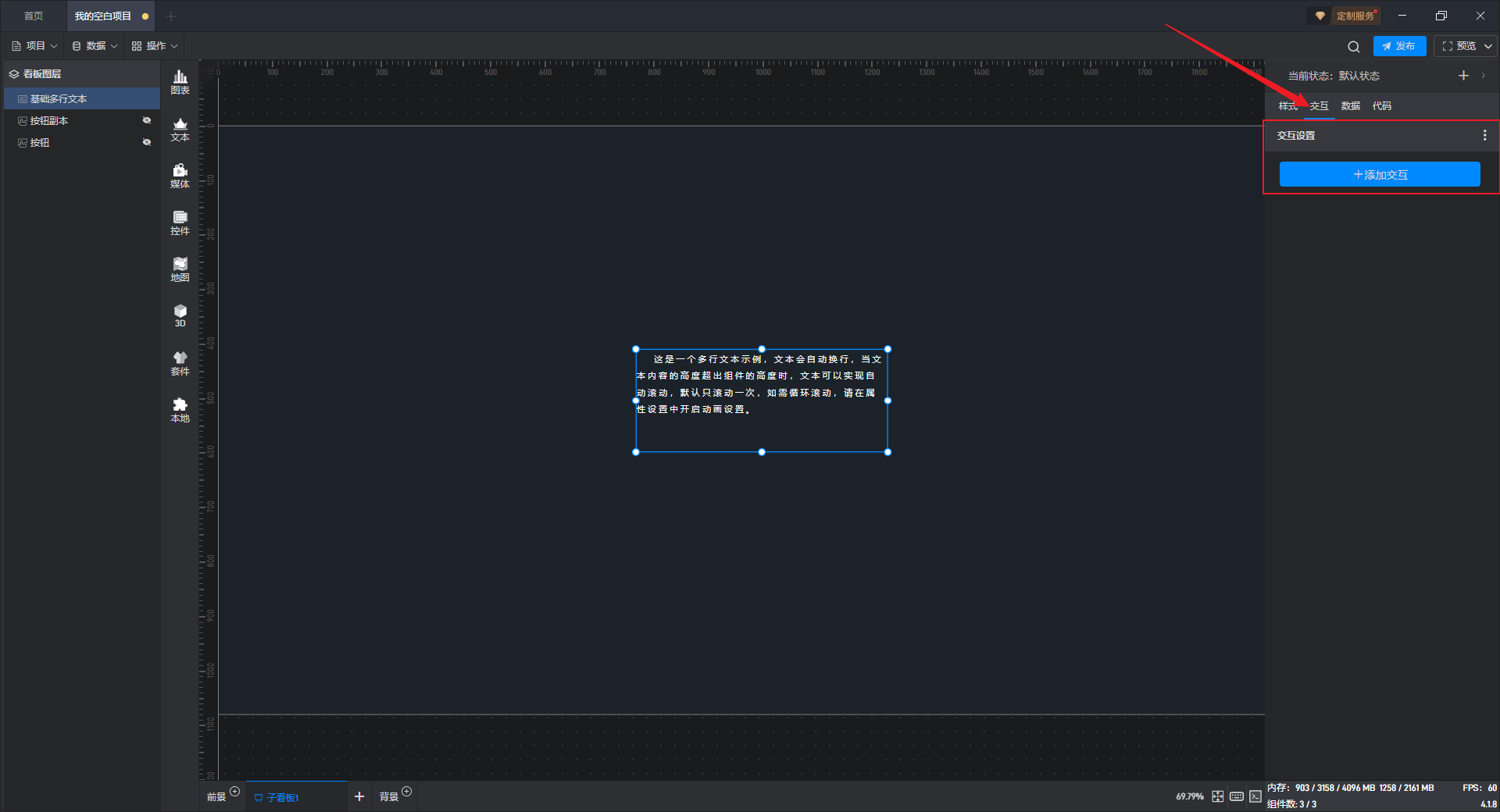This screenshot has width=1500, height=812.
Task: Select the 前景 foreground layer
Action: [216, 797]
